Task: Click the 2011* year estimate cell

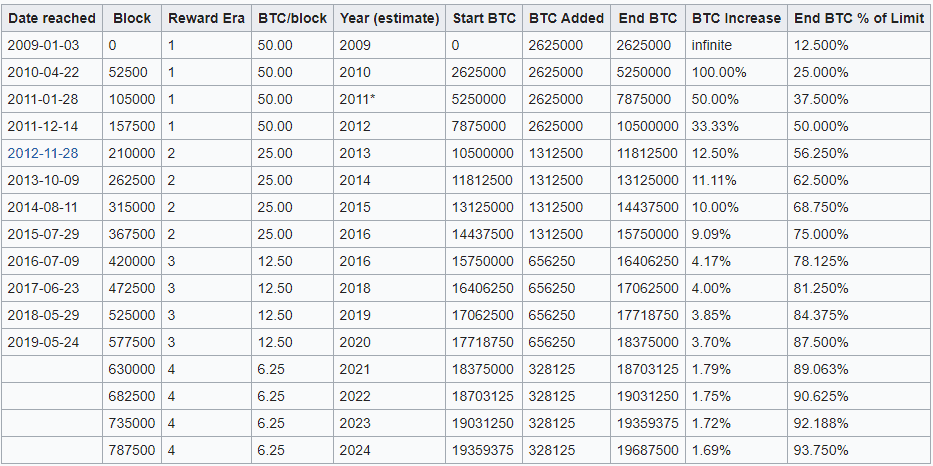Action: point(357,99)
